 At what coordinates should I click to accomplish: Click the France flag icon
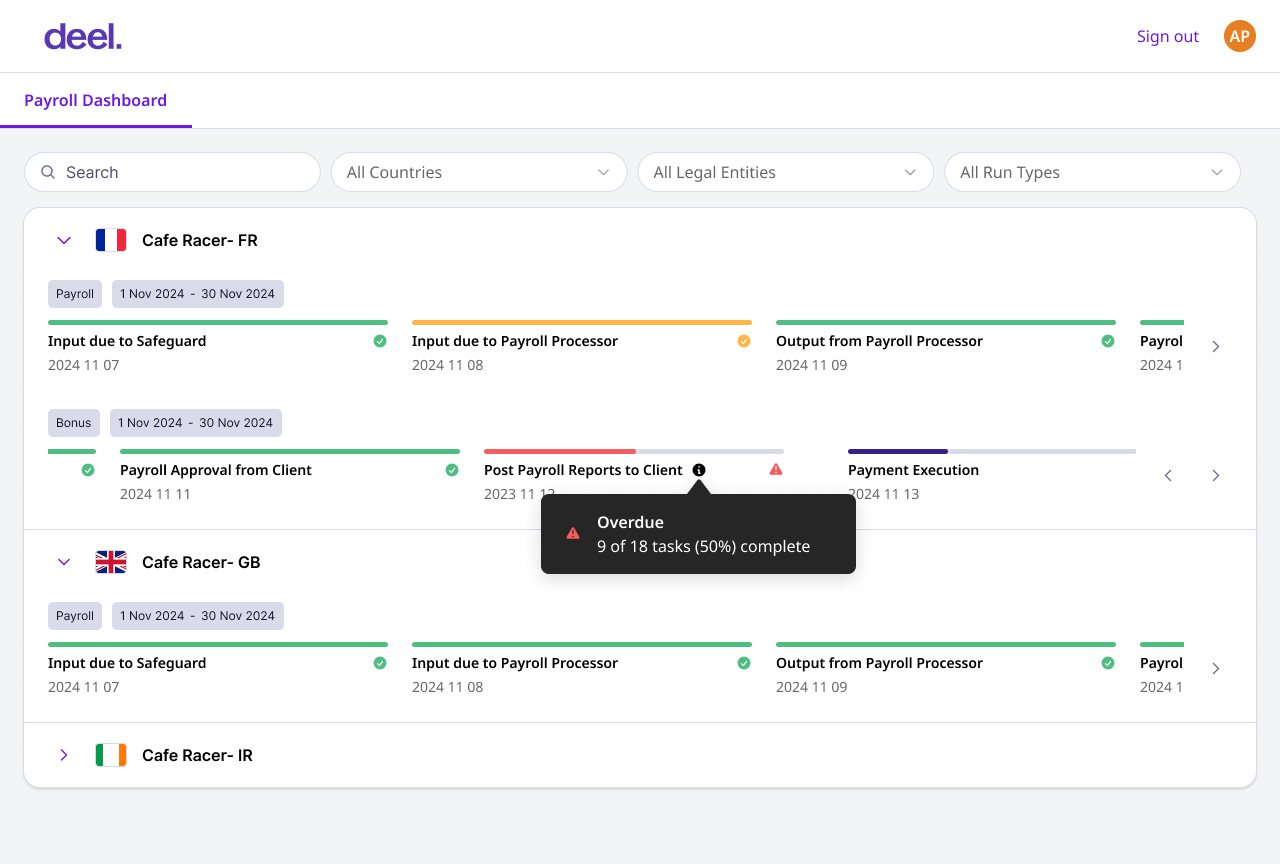pos(111,240)
